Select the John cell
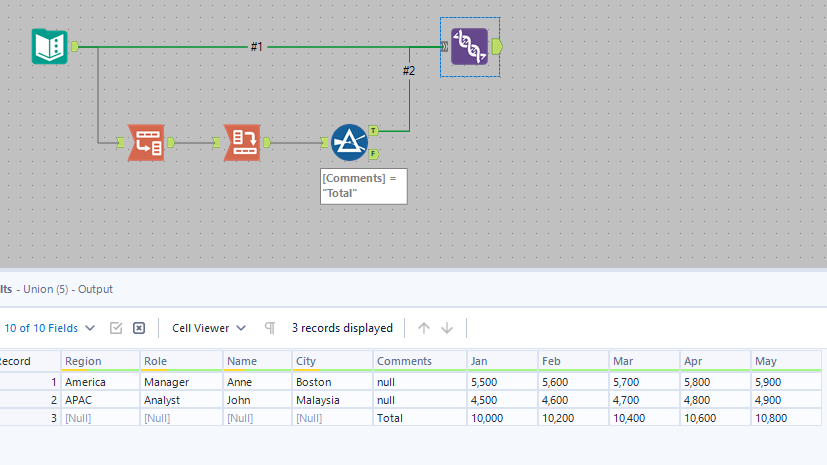The width and height of the screenshot is (827, 465). click(x=257, y=400)
